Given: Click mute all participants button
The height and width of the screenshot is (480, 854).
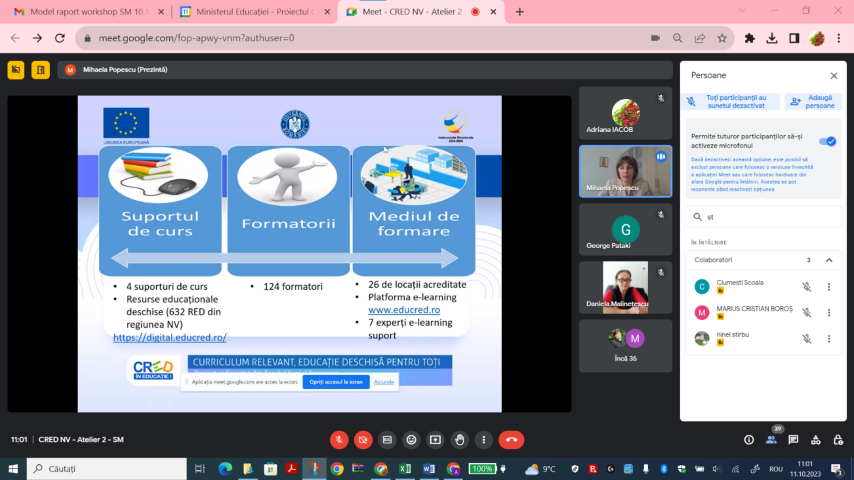Looking at the screenshot, I should coord(730,101).
